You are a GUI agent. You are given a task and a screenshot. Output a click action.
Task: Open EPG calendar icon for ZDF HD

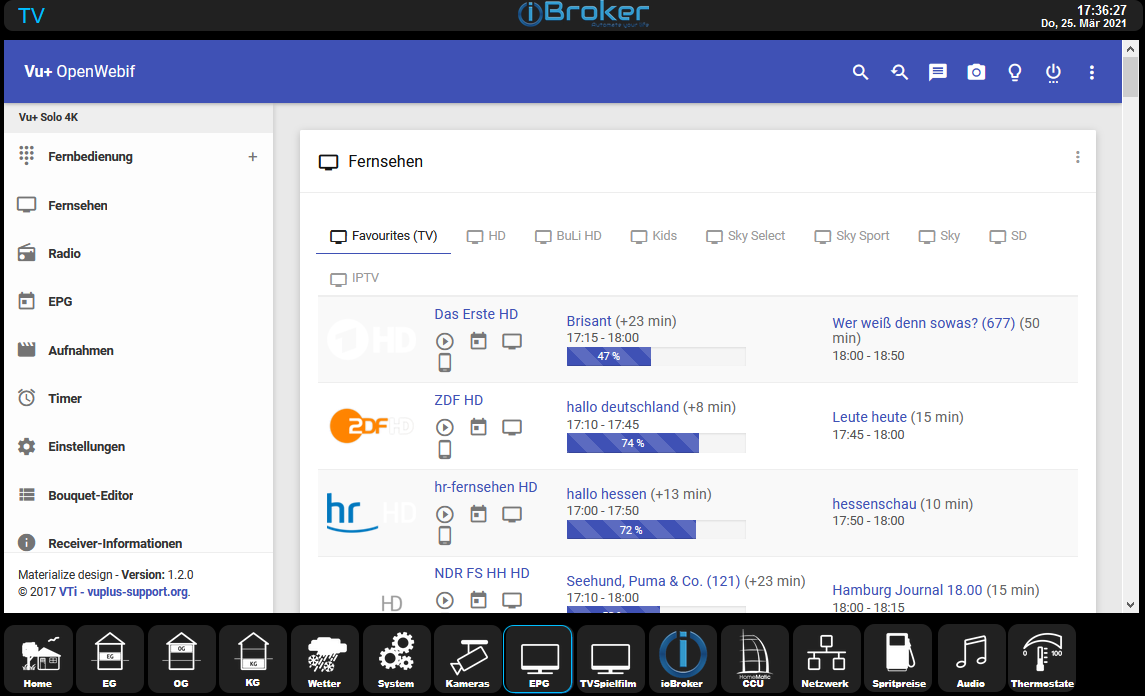coord(478,427)
